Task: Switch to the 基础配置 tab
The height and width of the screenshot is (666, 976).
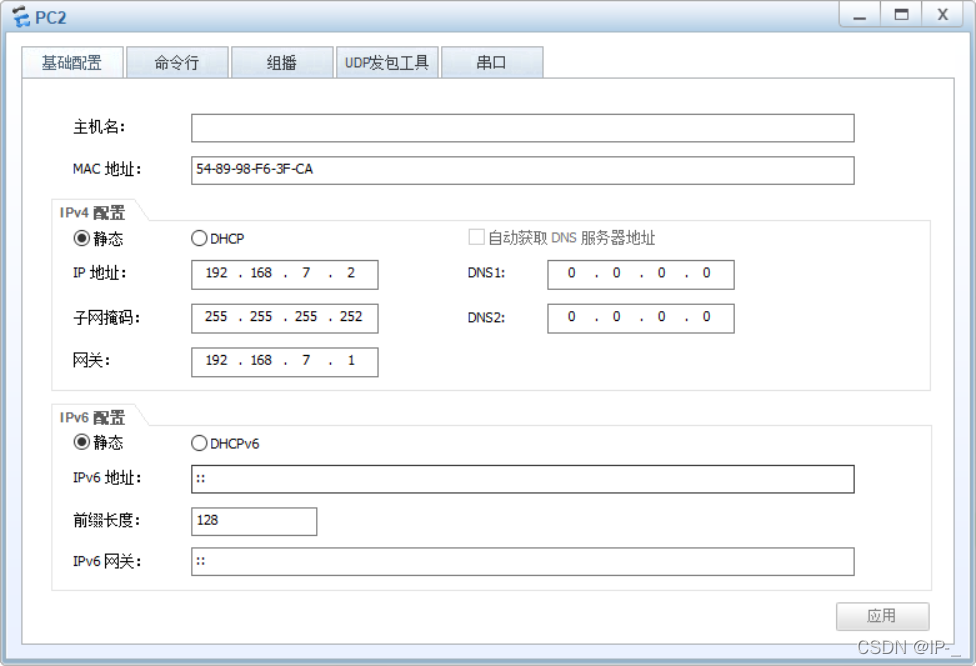Action: (72, 62)
